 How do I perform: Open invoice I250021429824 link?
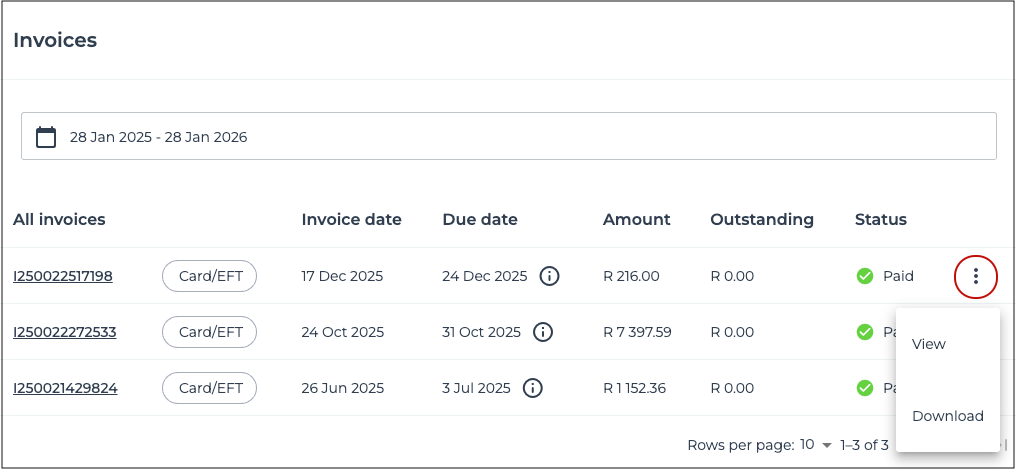[65, 388]
